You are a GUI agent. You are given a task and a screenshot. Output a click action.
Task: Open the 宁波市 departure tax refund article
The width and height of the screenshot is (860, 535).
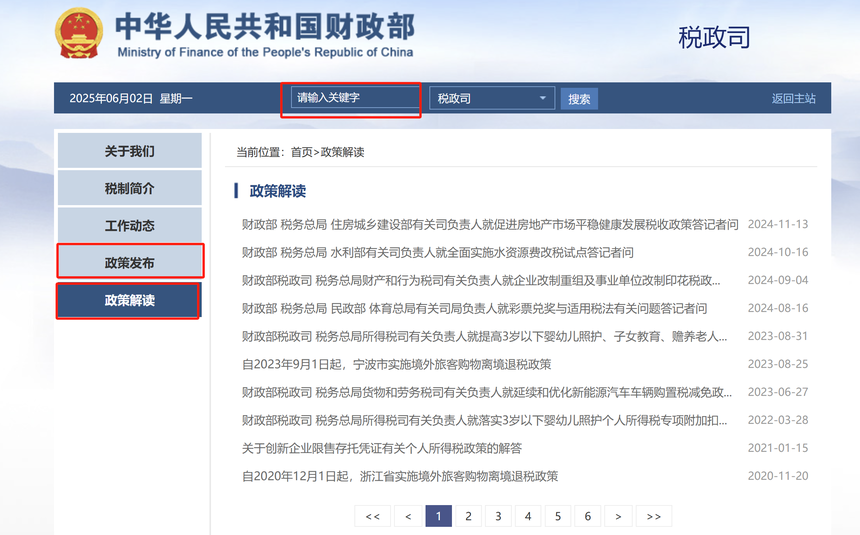point(397,364)
